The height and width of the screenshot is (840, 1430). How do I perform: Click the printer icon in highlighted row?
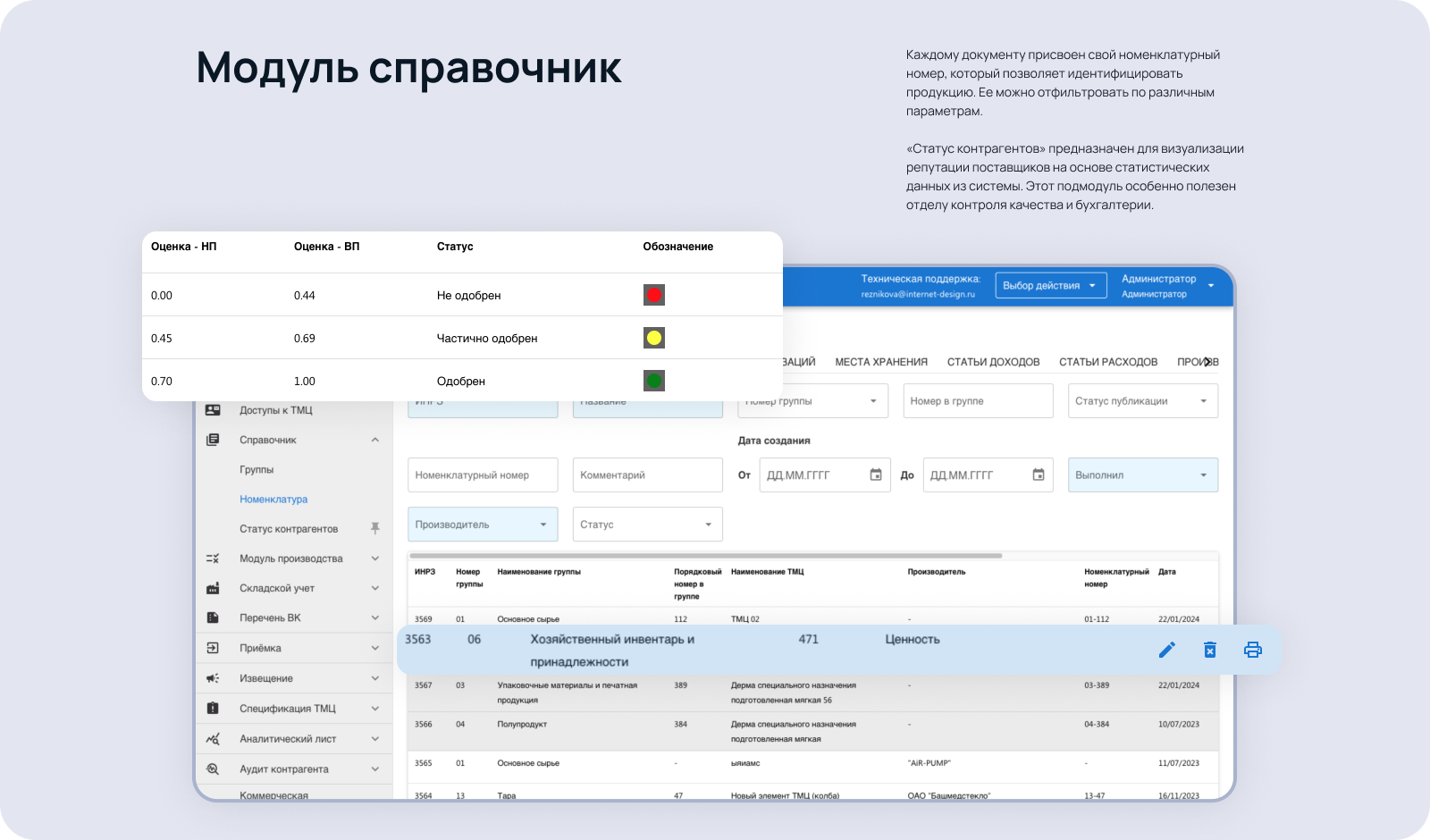(1252, 650)
